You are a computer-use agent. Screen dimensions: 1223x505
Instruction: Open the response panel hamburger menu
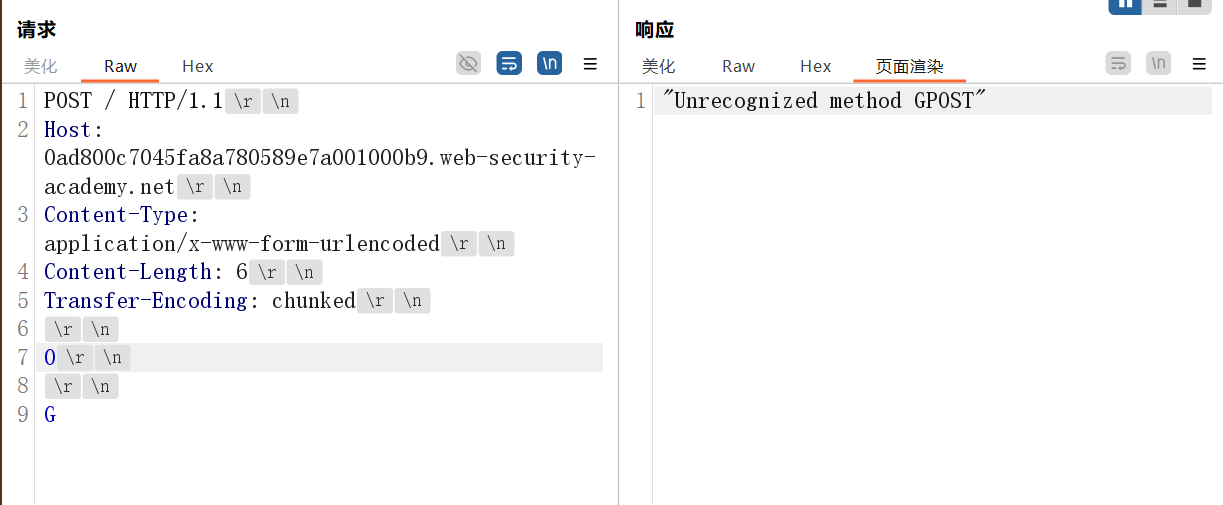pos(1199,64)
